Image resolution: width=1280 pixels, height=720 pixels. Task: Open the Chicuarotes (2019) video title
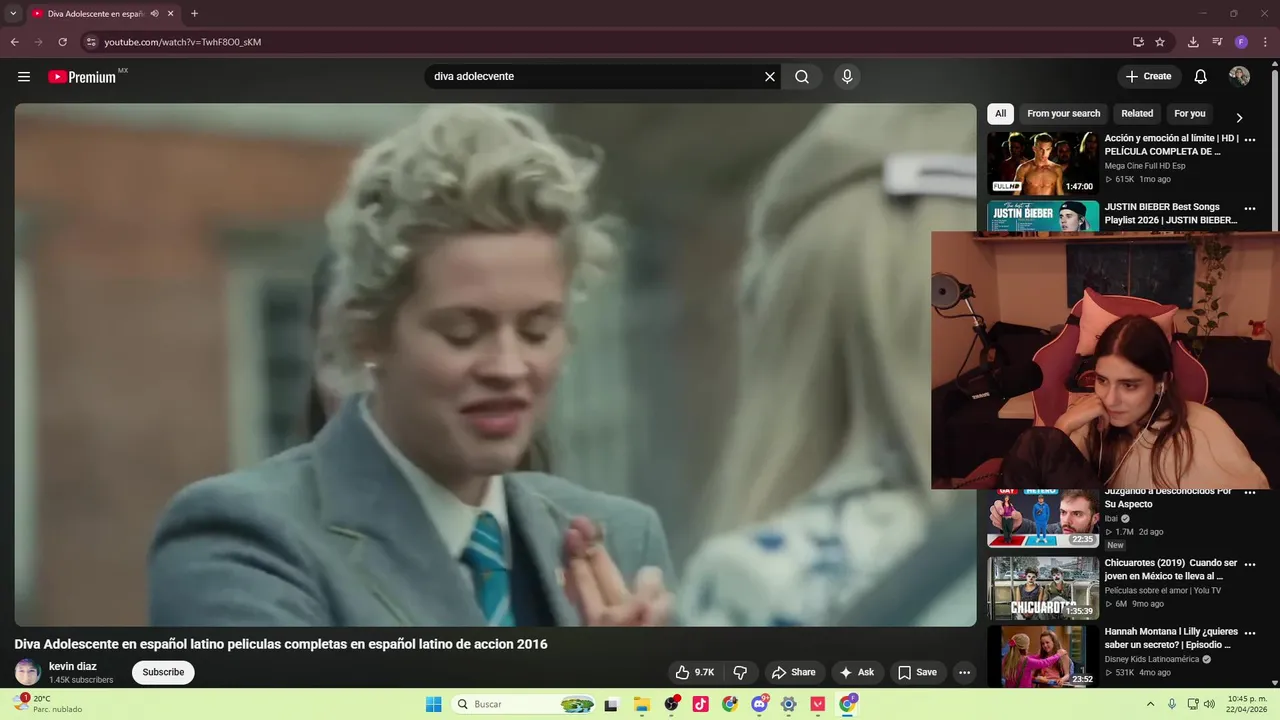coord(1171,570)
